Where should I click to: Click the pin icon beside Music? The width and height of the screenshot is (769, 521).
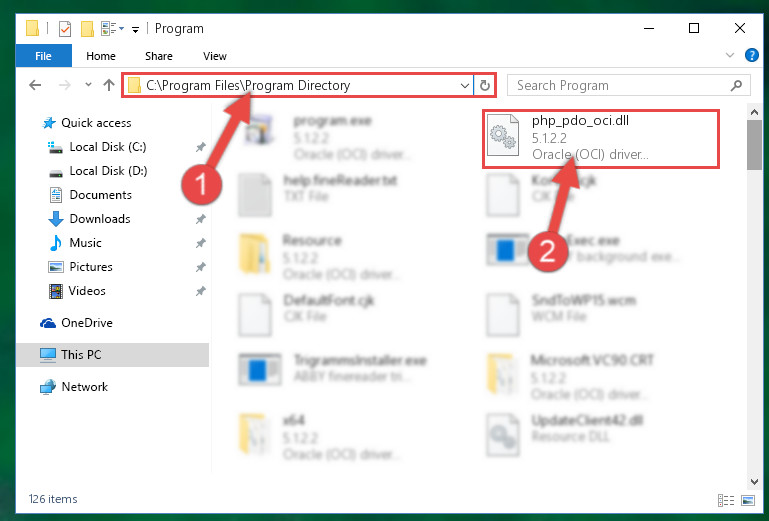click(x=201, y=243)
